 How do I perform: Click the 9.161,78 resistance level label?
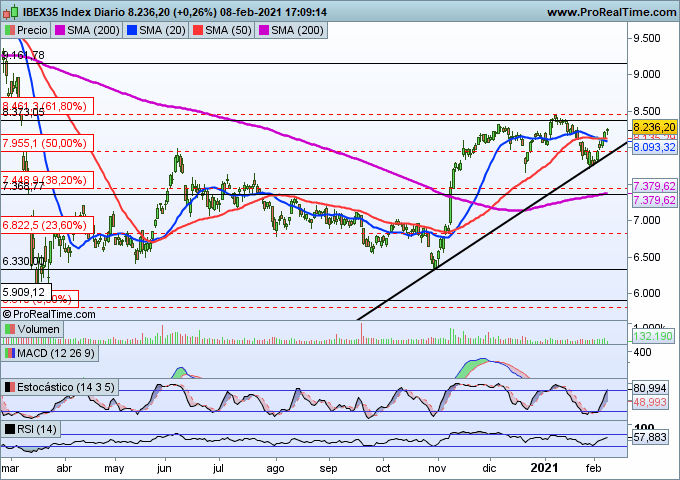click(23, 55)
